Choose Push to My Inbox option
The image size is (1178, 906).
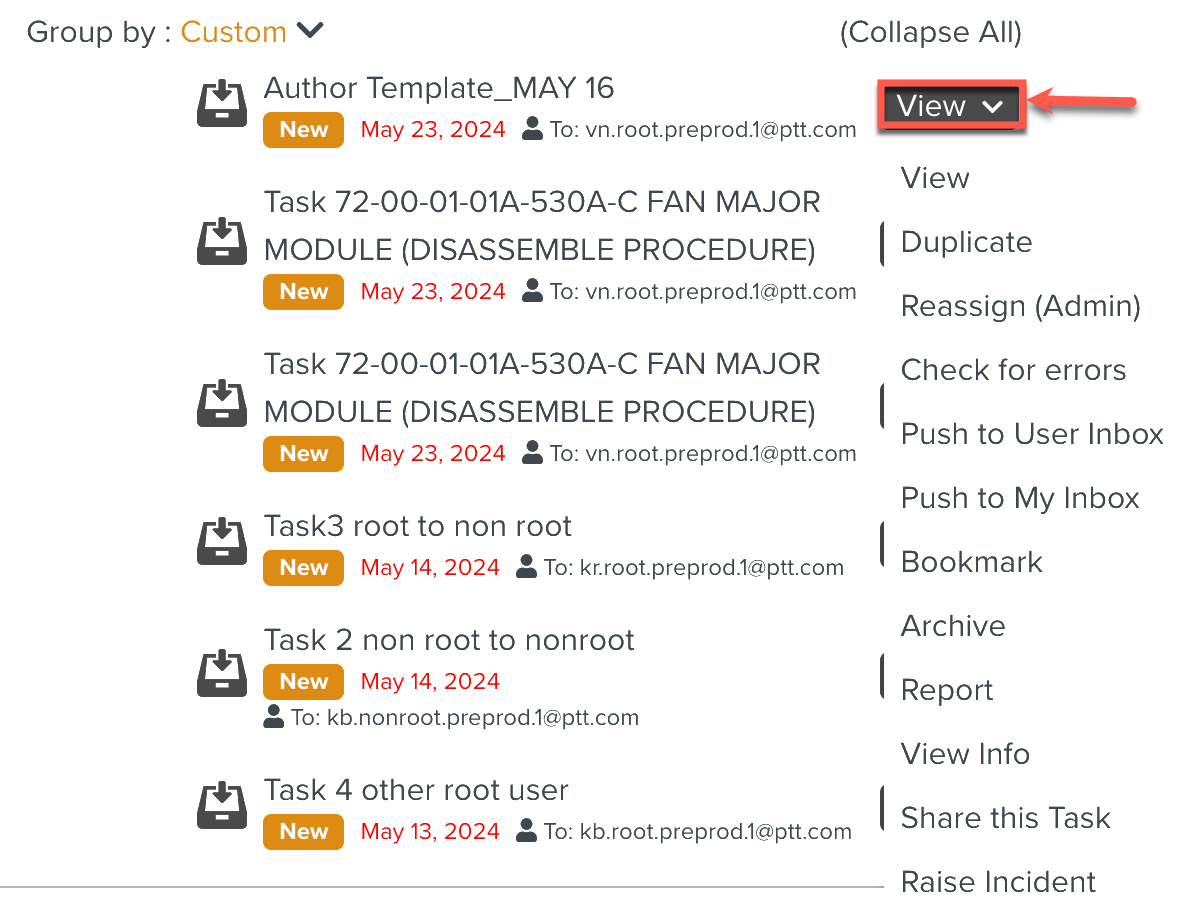[x=1020, y=498]
